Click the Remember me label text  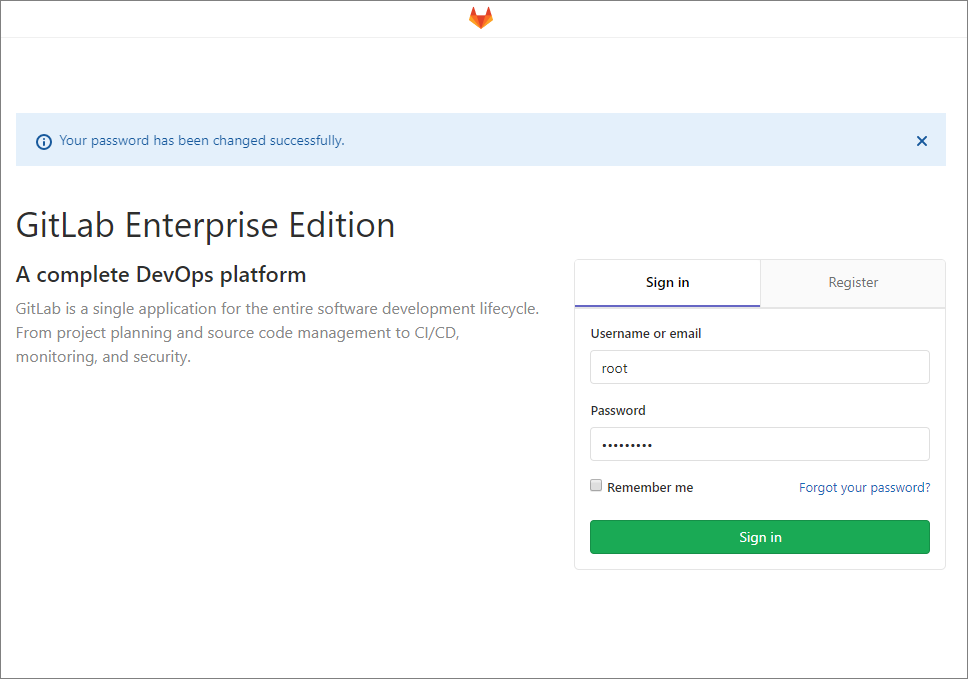[x=649, y=488]
